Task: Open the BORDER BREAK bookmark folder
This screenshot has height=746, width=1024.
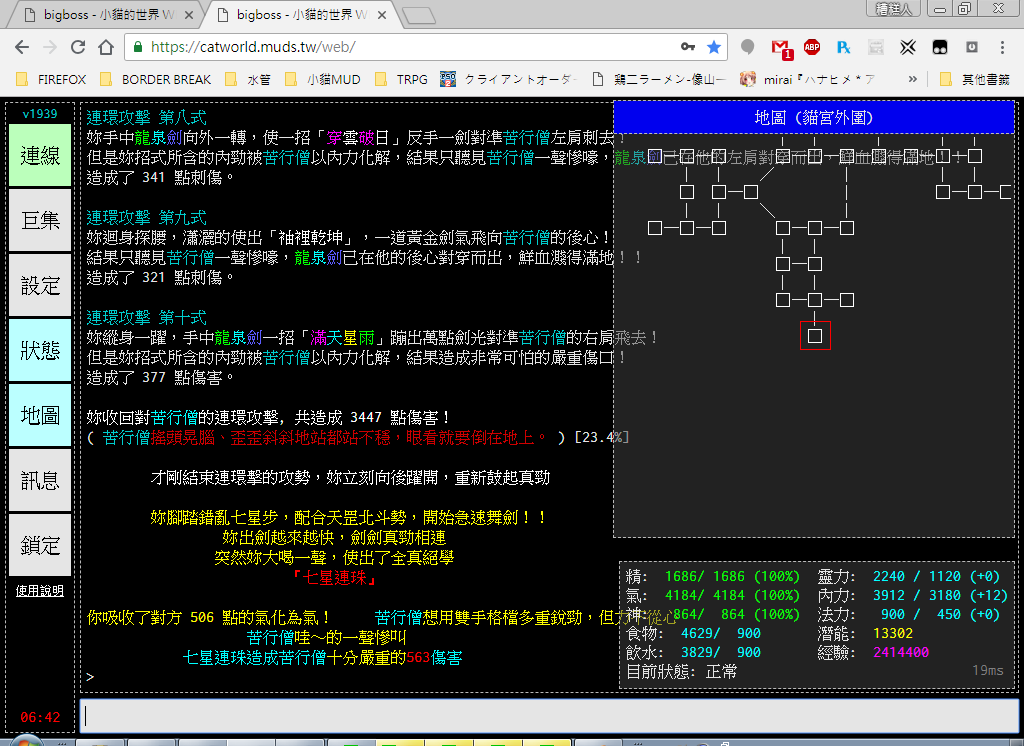Action: coord(155,79)
